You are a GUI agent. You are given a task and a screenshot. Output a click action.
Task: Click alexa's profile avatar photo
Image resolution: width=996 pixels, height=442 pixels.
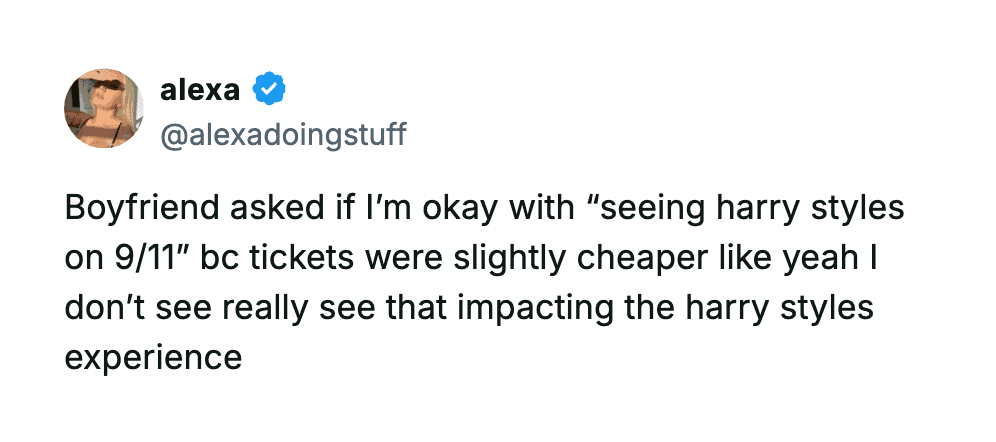(x=104, y=108)
